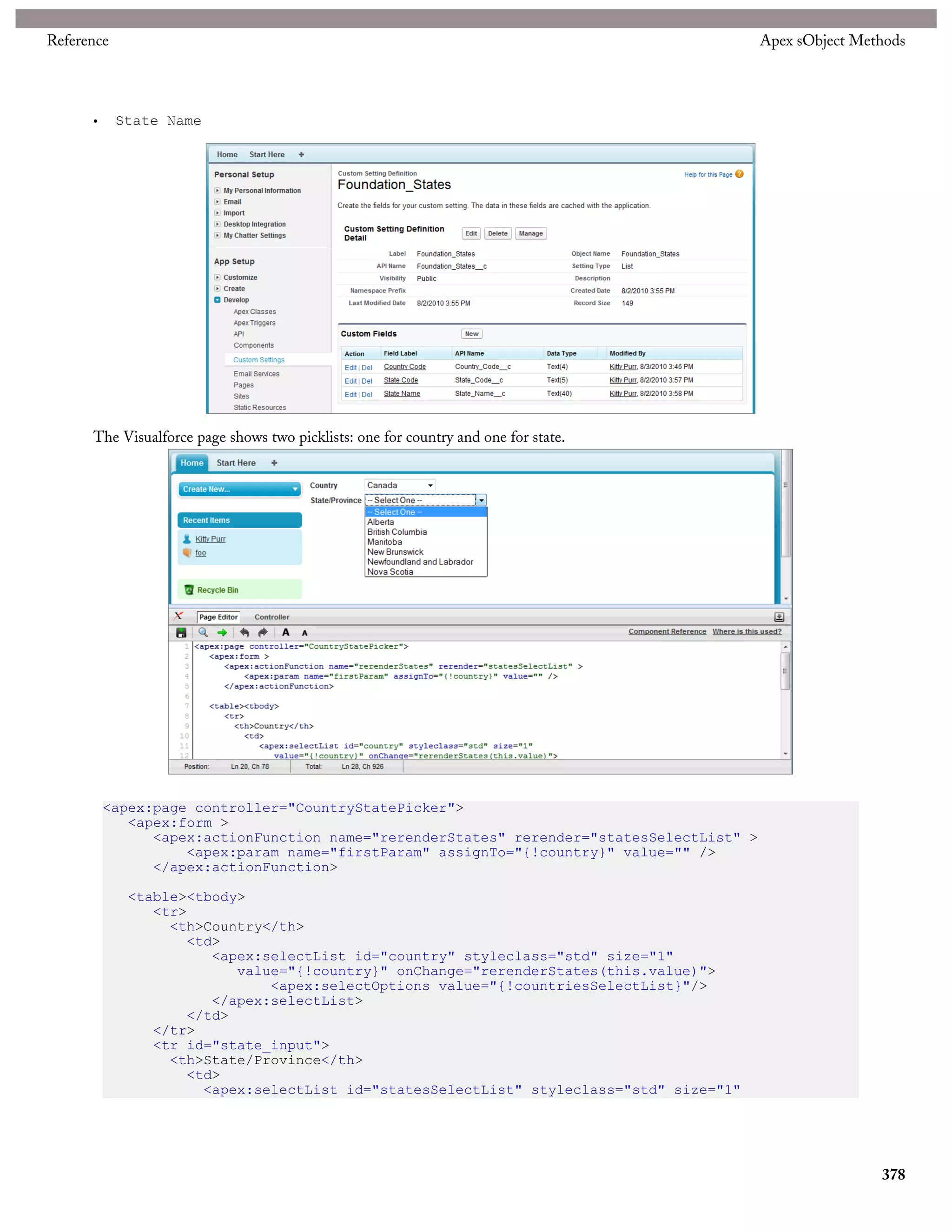The height and width of the screenshot is (1232, 952).
Task: Click the plus tab icon in the upper screenshot
Action: [301, 154]
